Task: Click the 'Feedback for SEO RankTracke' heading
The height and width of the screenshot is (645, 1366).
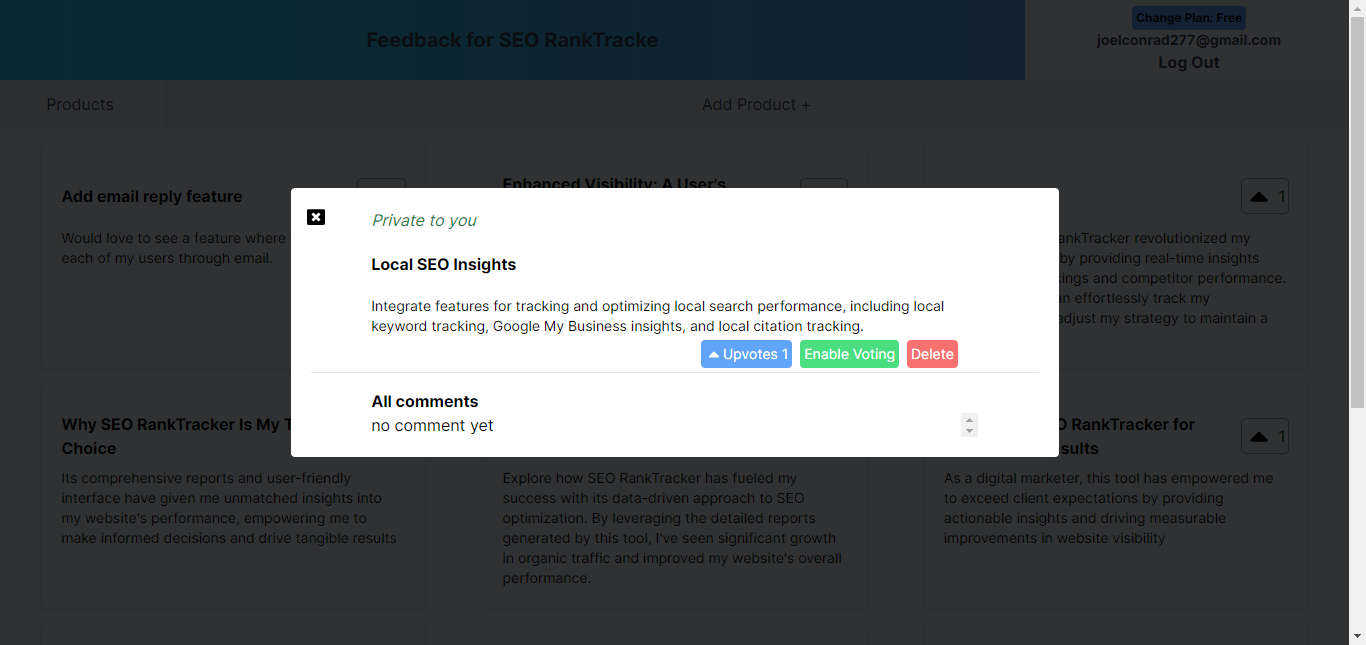Action: 512,40
